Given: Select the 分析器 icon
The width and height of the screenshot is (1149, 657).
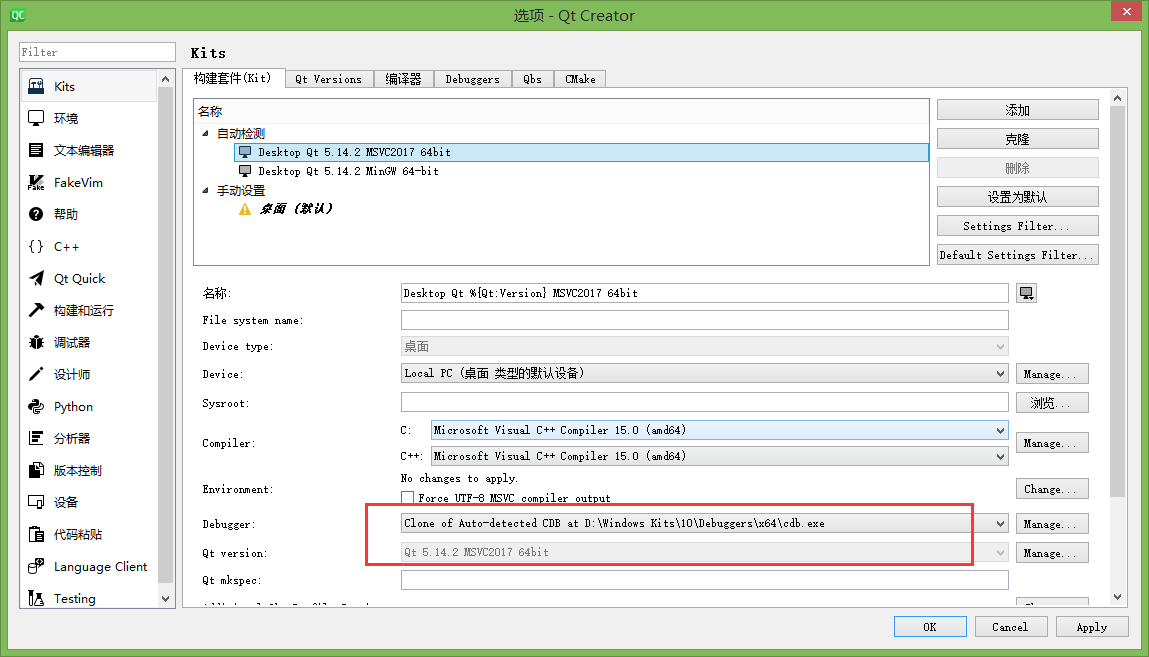Looking at the screenshot, I should (x=36, y=438).
